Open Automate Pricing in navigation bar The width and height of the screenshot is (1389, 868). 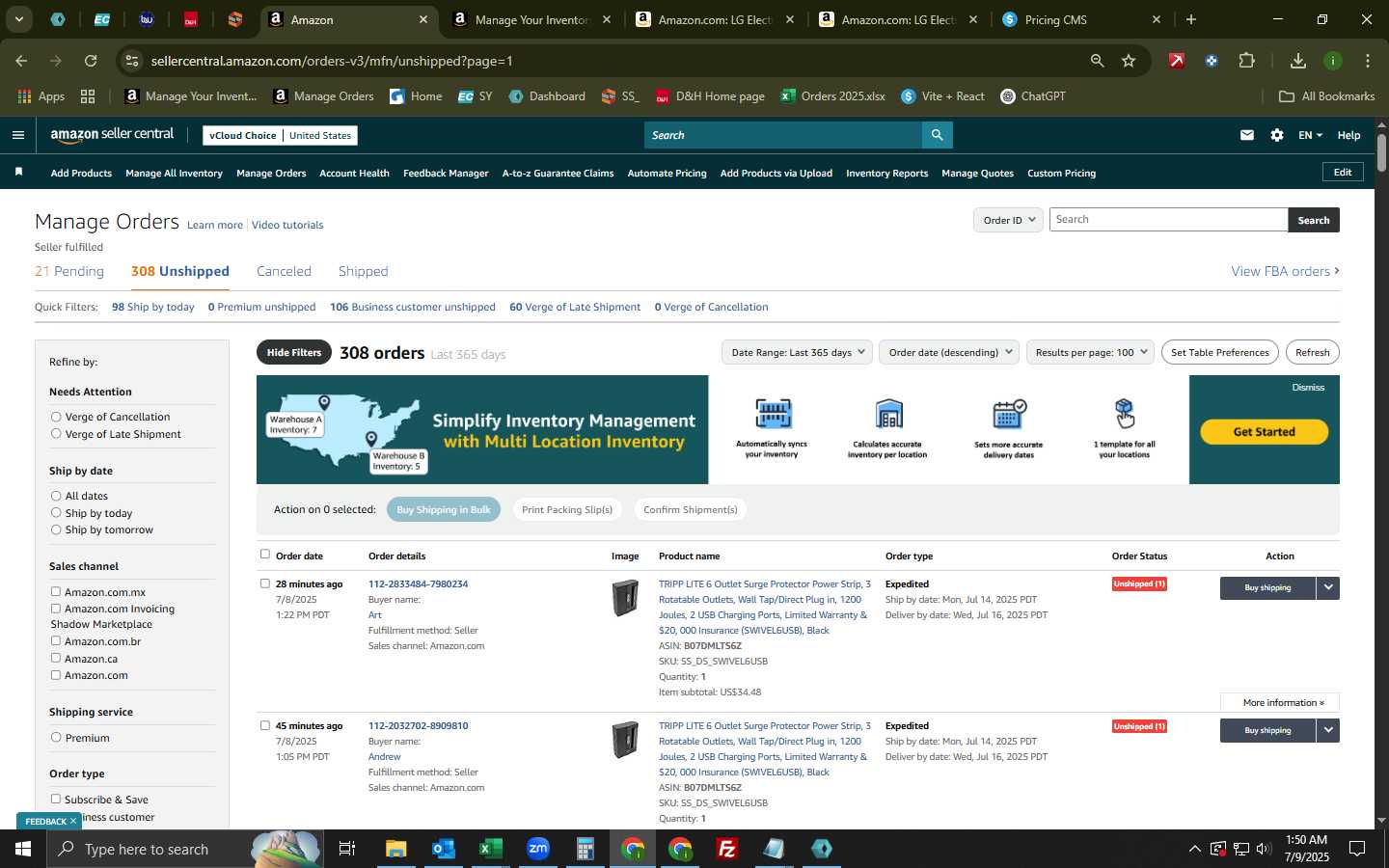click(667, 174)
